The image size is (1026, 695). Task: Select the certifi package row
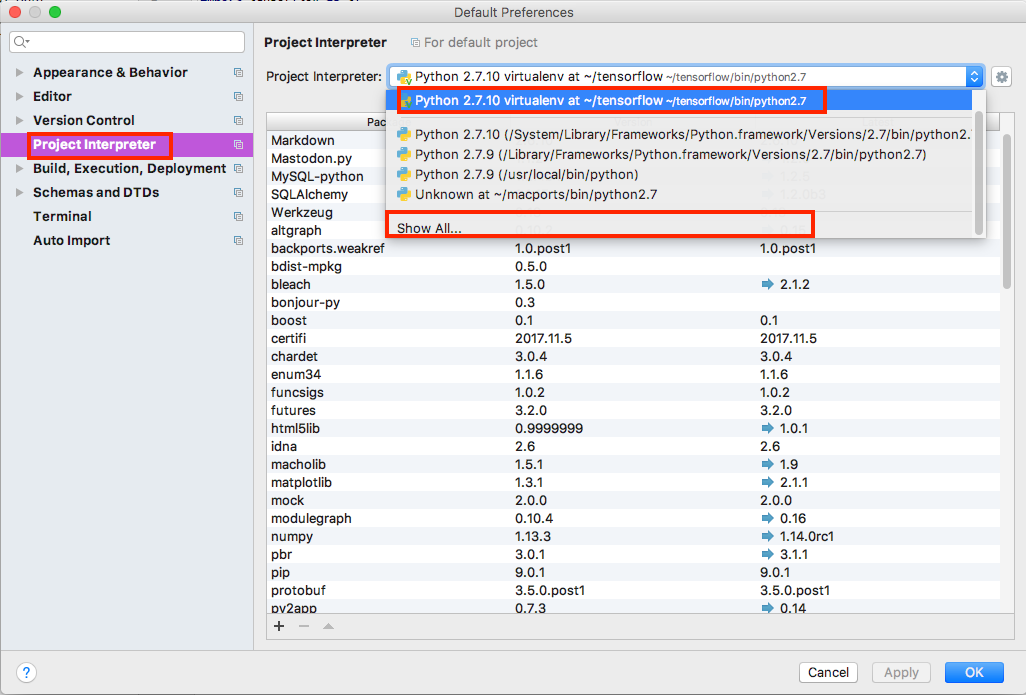[x=633, y=338]
